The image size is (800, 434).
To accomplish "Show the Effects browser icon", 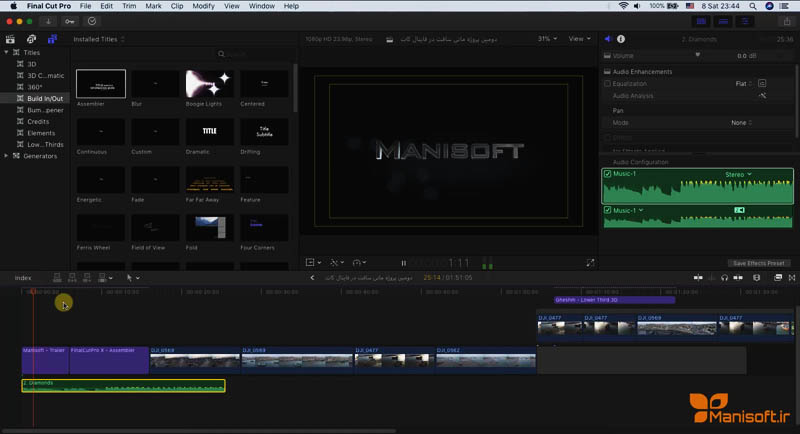I will click(778, 278).
